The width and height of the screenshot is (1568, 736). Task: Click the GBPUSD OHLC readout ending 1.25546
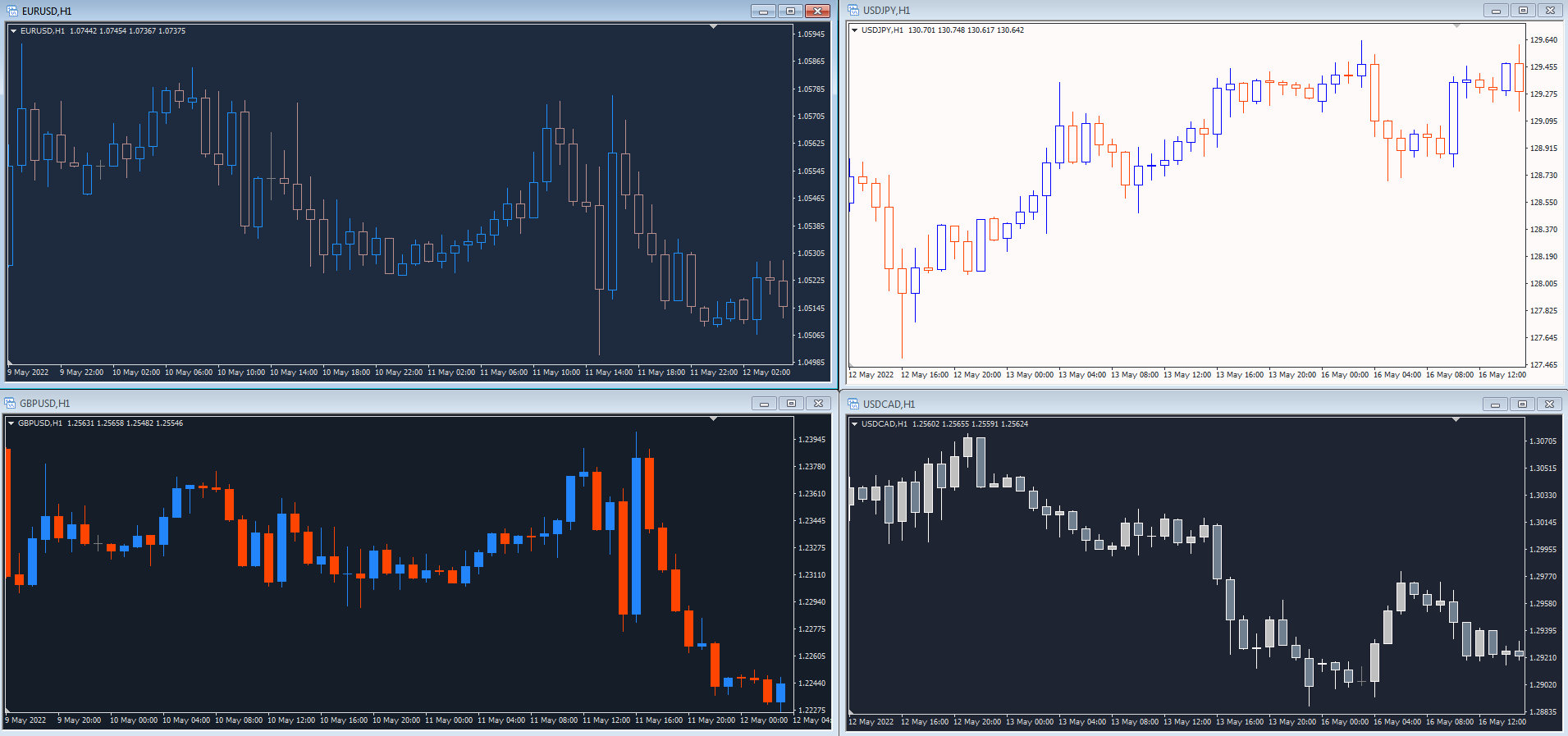coord(125,423)
